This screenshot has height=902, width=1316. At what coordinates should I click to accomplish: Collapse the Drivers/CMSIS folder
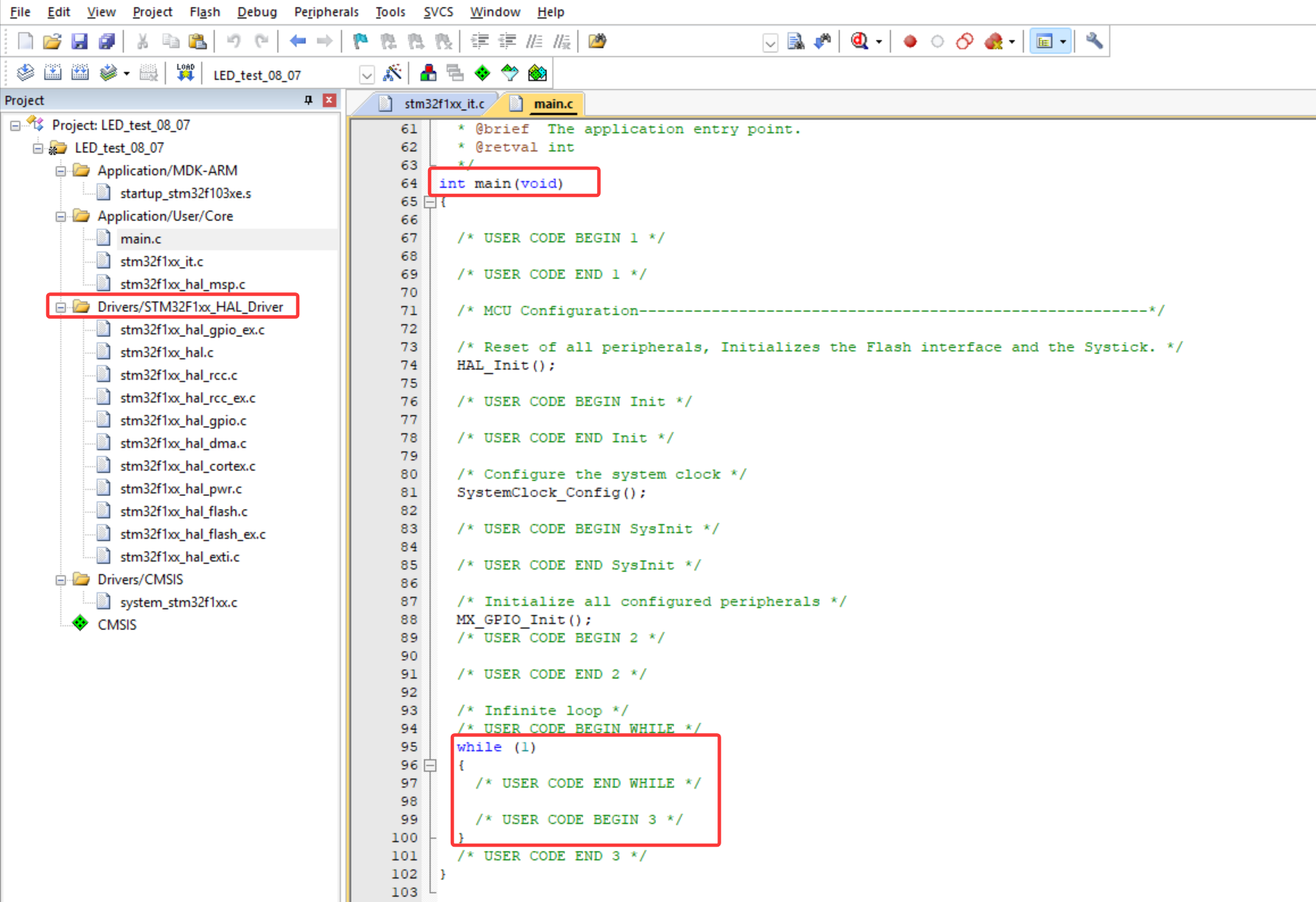pyautogui.click(x=61, y=579)
